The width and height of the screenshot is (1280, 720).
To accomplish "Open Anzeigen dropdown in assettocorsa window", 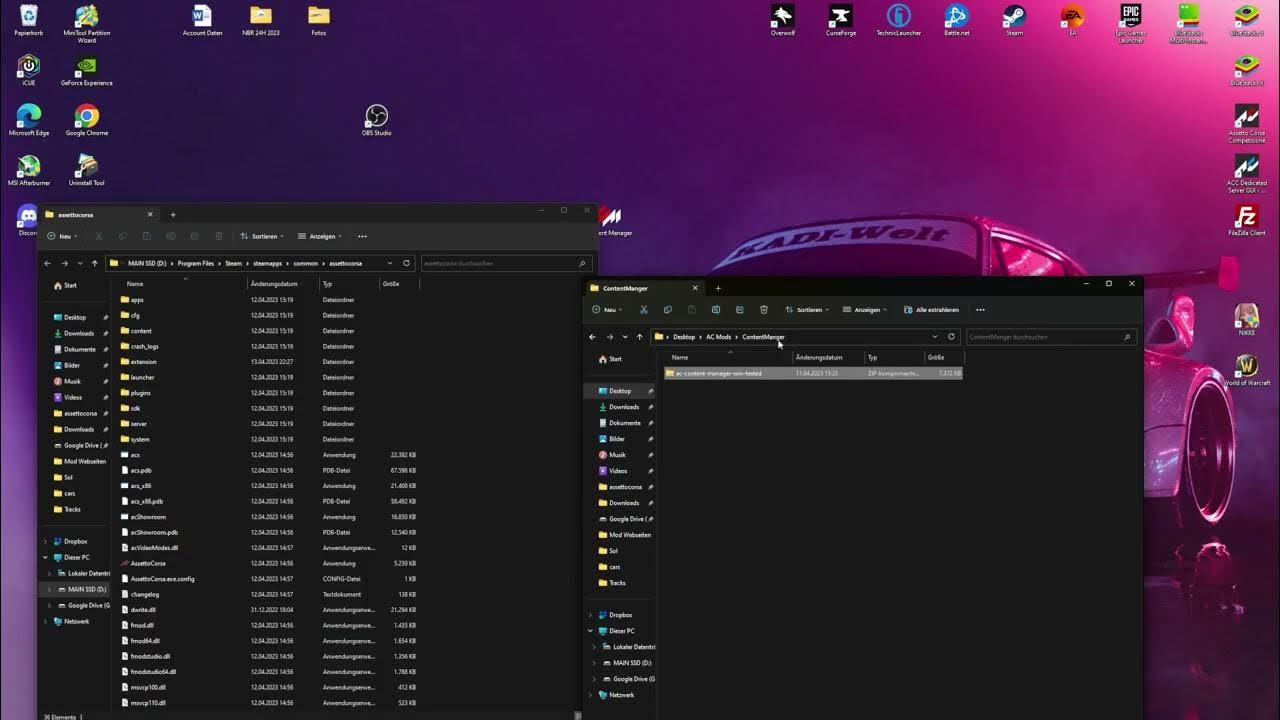I will click(320, 236).
